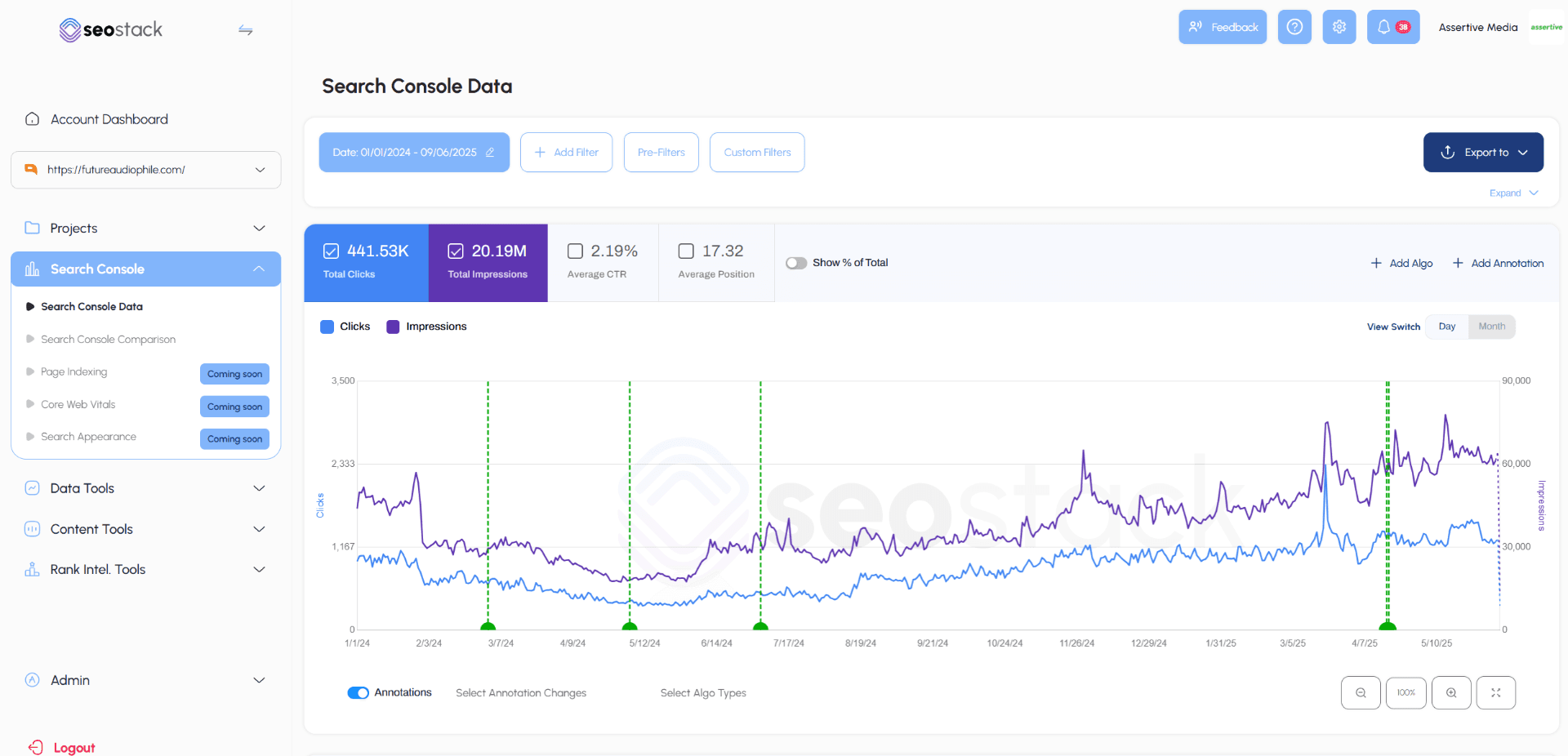Screen dimensions: 1568x756
Task: Enable Show % of Total
Action: point(795,263)
